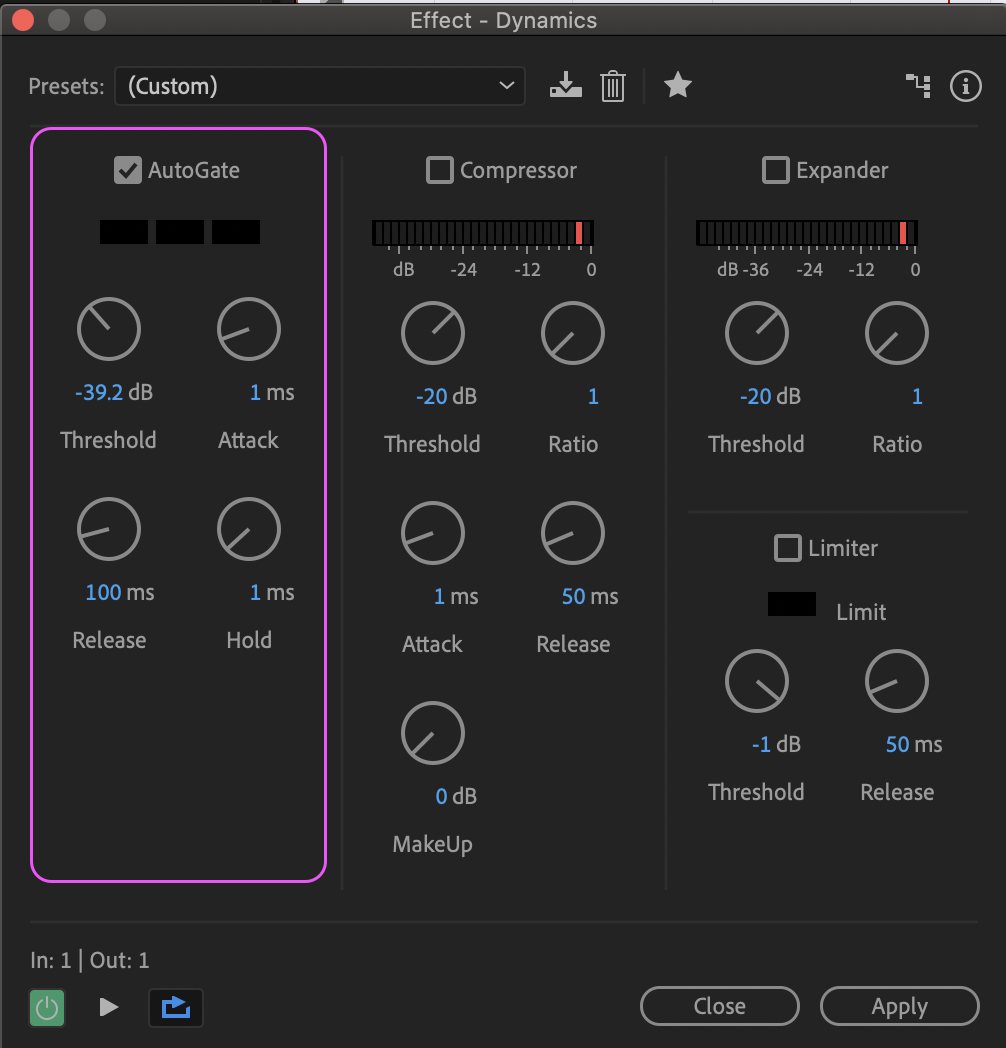This screenshot has width=1006, height=1048.
Task: Mark preset as favorite with star icon
Action: (x=678, y=86)
